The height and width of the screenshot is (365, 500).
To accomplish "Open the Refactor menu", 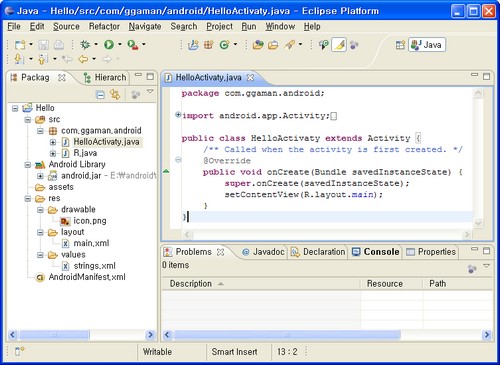I will (104, 26).
